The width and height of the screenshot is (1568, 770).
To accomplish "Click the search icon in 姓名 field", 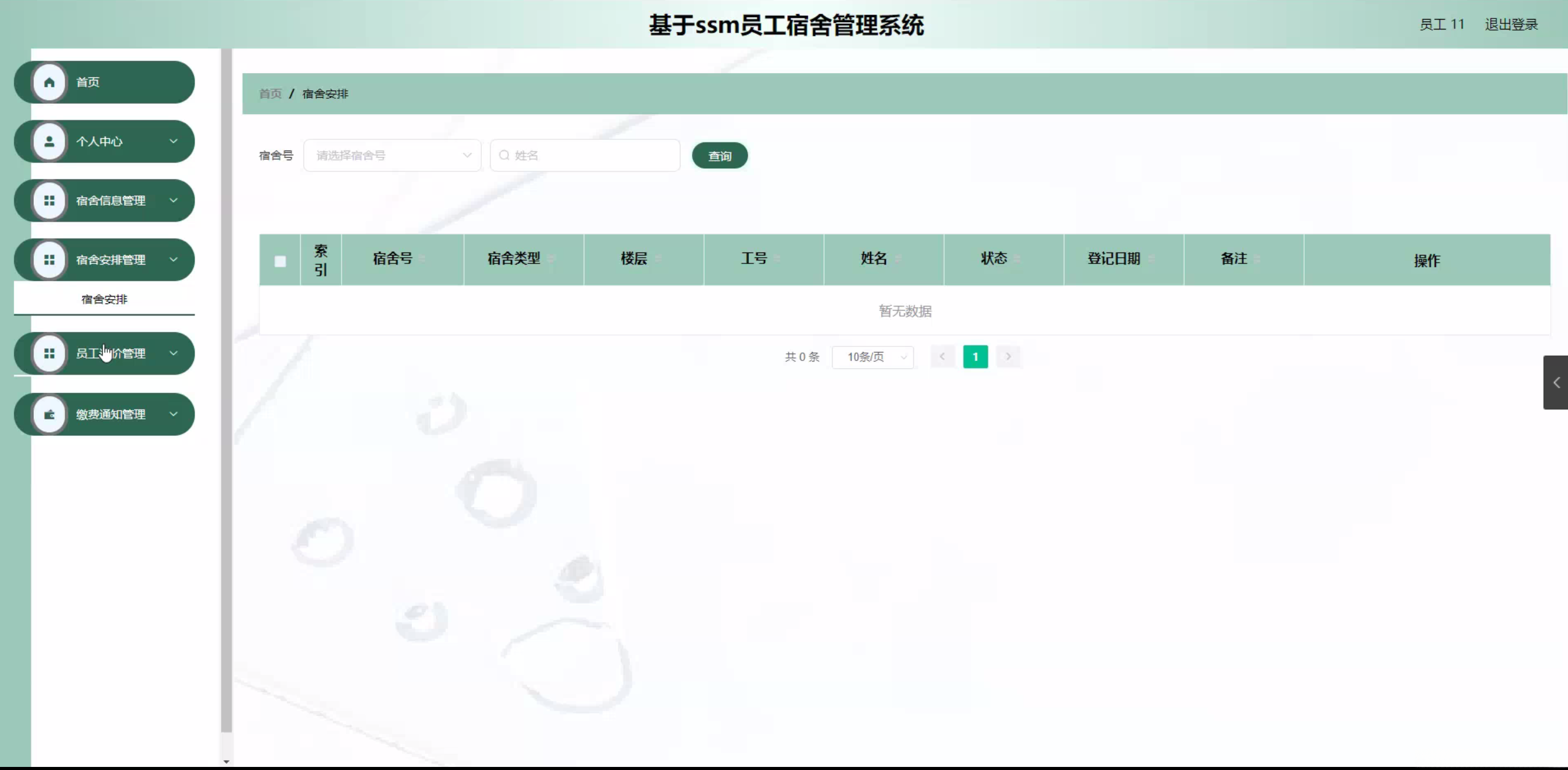I will click(x=504, y=155).
